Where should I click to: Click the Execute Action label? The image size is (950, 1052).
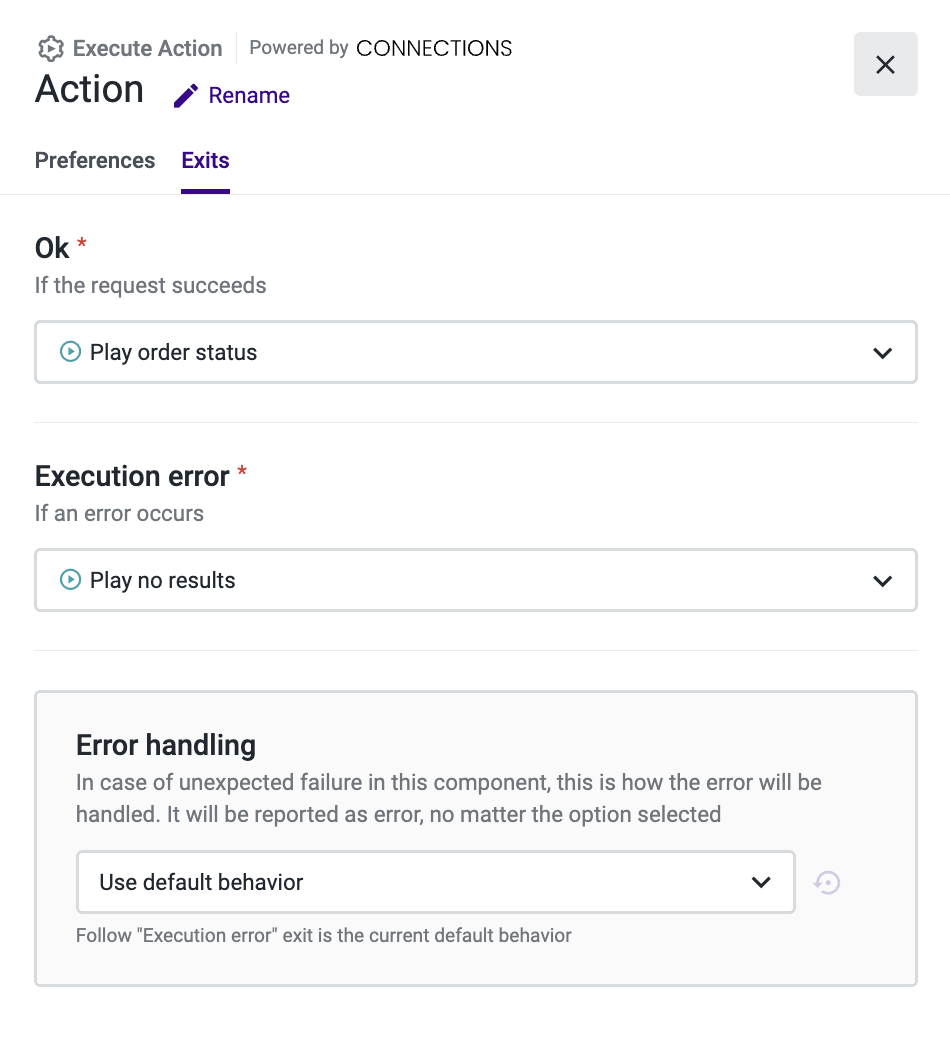(x=147, y=48)
